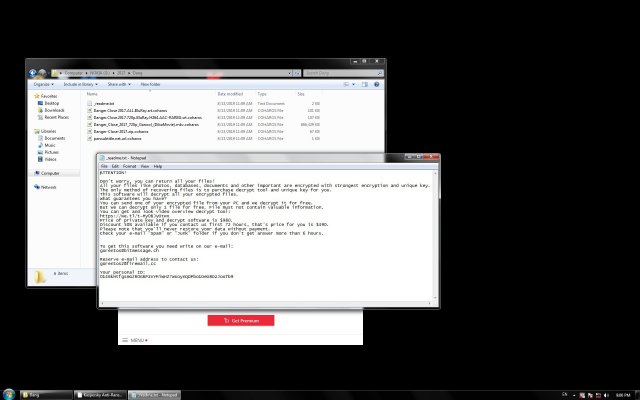Viewport: 640px width, 400px height.
Task: Click the ATTENTION! line in Notepad
Action: point(113,173)
